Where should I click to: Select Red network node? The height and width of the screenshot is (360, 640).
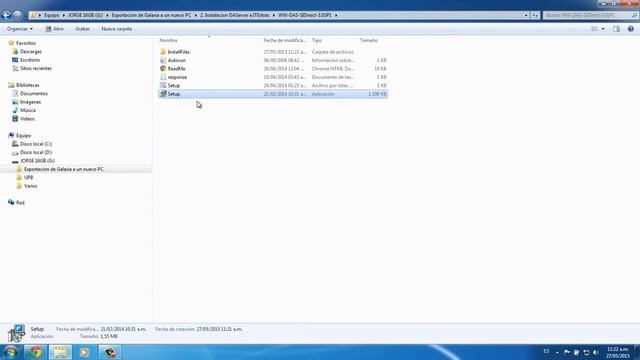coord(20,202)
